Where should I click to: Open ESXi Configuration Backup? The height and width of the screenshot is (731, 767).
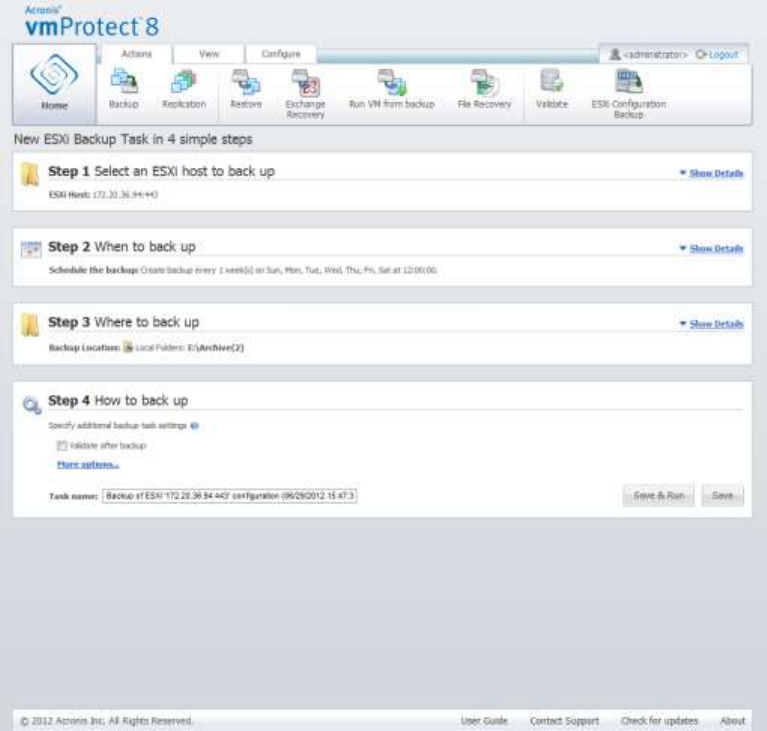point(629,94)
